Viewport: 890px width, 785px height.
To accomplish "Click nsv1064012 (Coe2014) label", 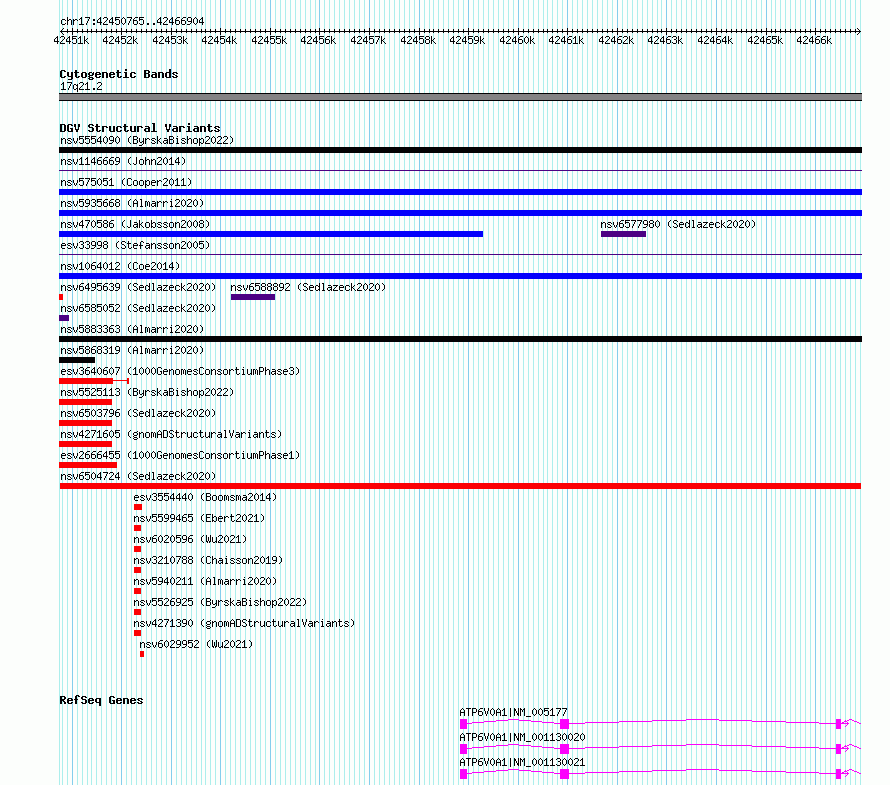I will click(x=120, y=266).
